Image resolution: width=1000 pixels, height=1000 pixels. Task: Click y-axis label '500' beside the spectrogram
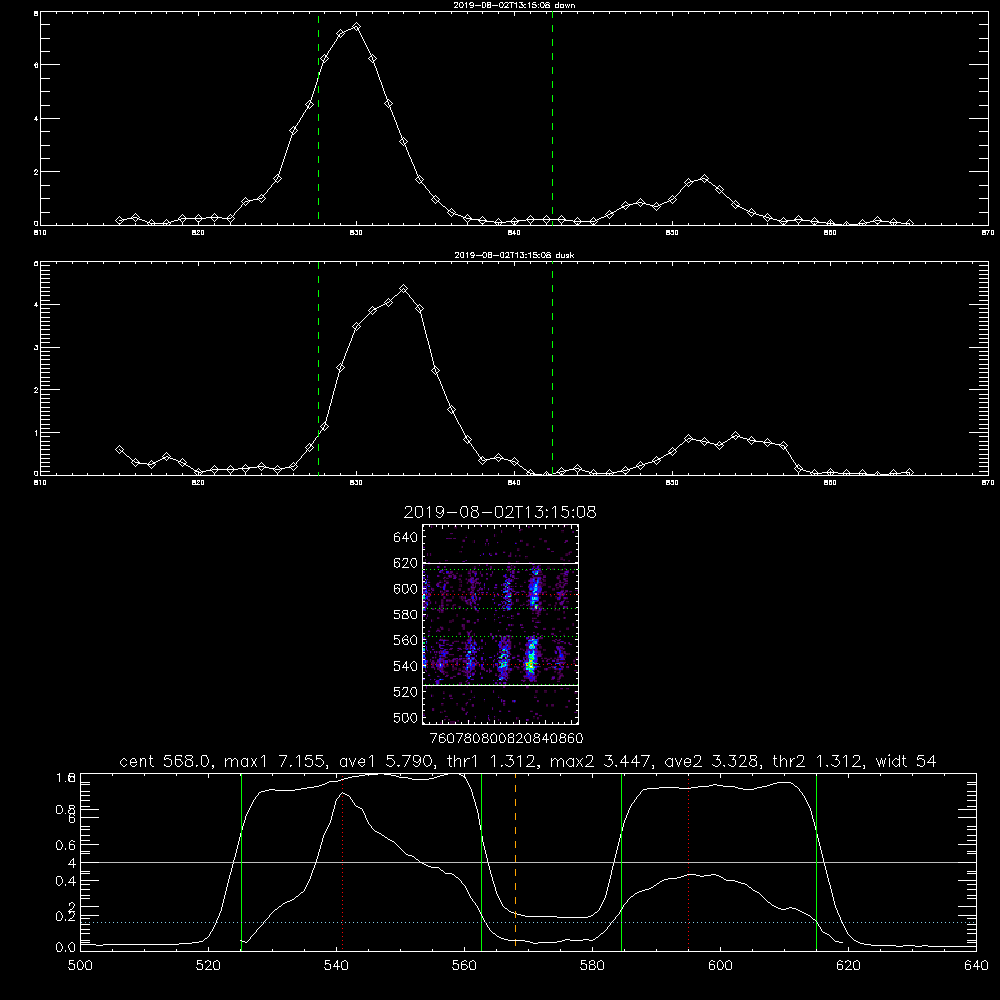click(x=405, y=718)
